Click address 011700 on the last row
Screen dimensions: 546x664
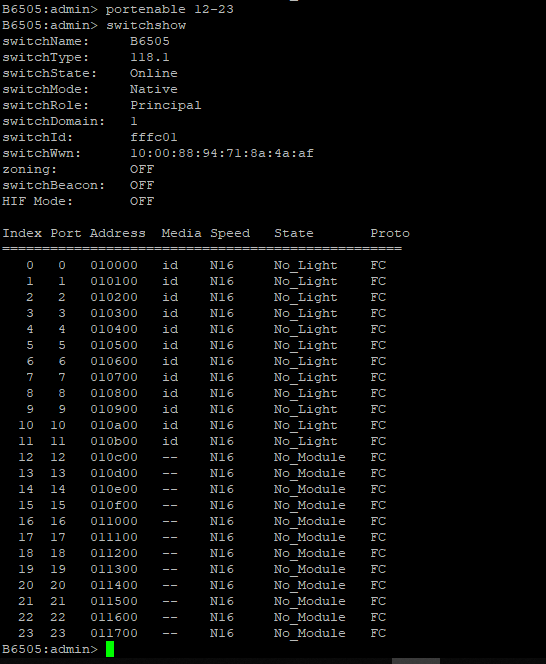pyautogui.click(x=114, y=634)
